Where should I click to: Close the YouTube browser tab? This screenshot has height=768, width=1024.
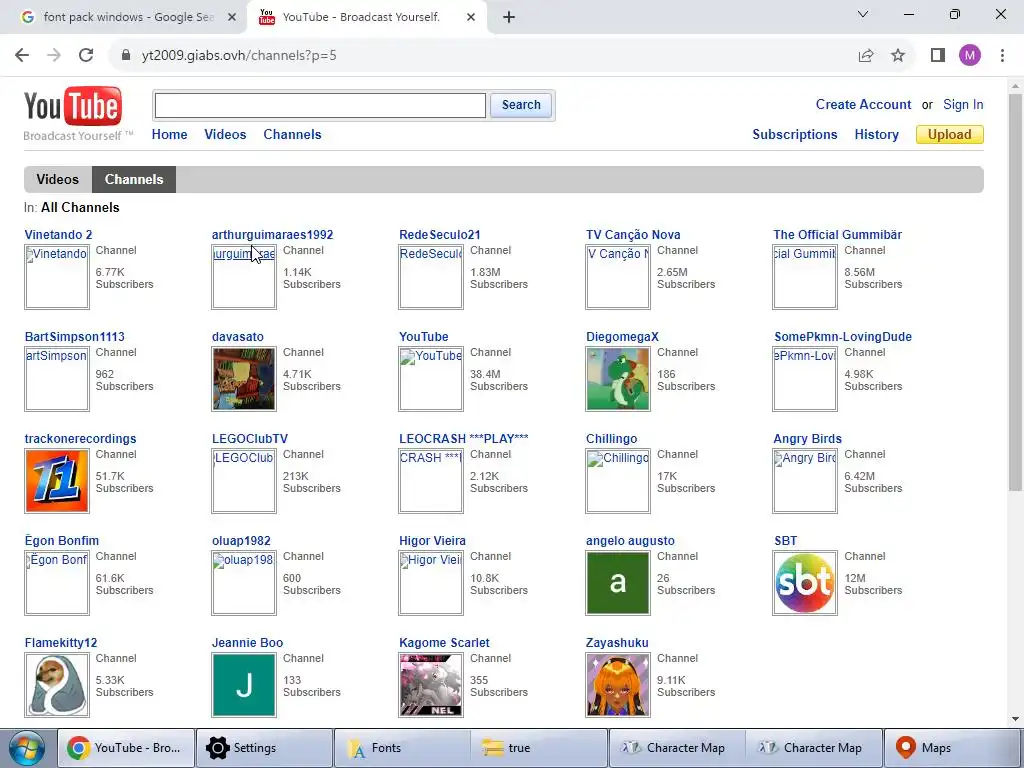(471, 18)
